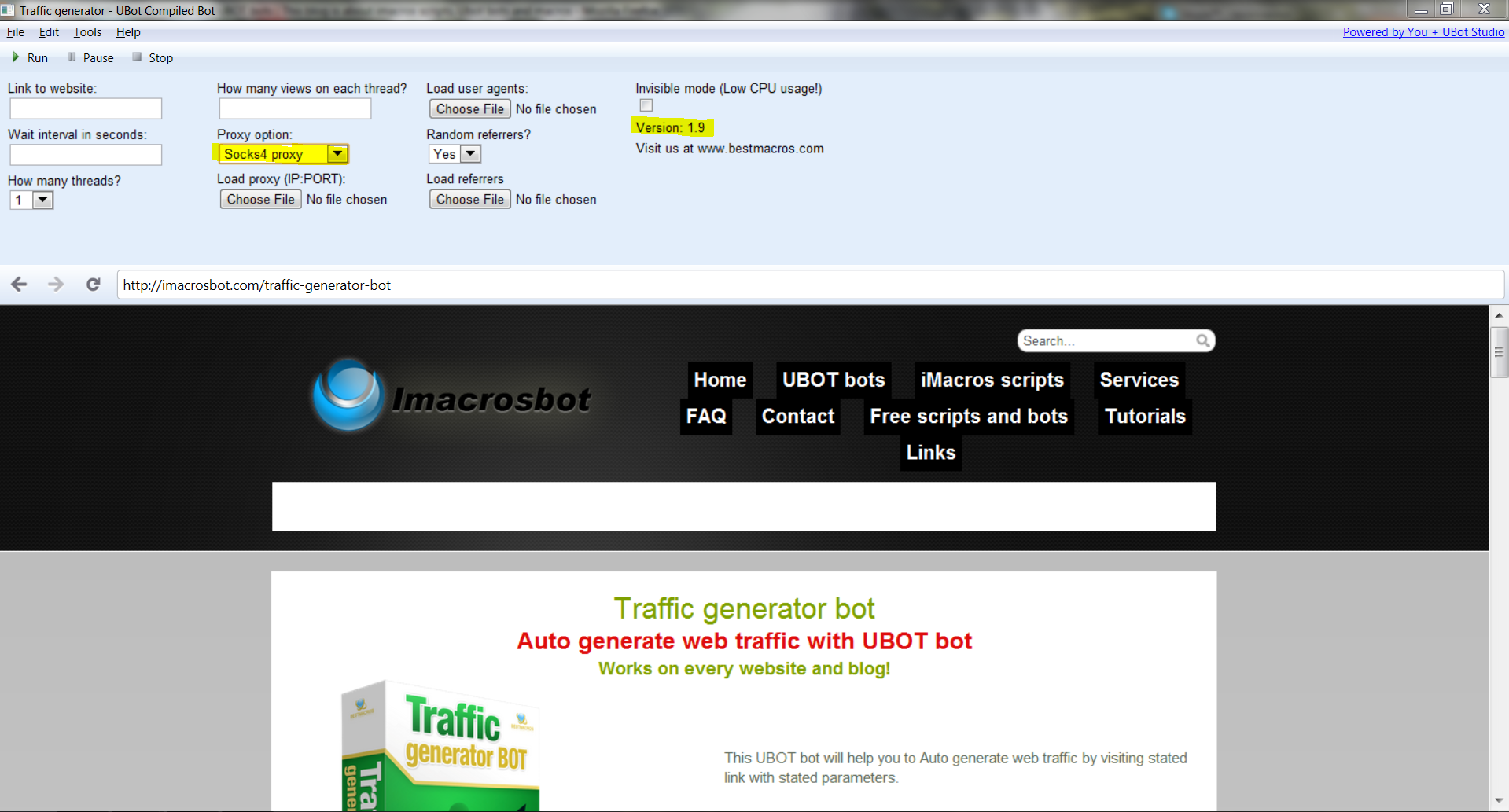The image size is (1509, 812).
Task: Choose File for Load proxy list
Action: (260, 200)
